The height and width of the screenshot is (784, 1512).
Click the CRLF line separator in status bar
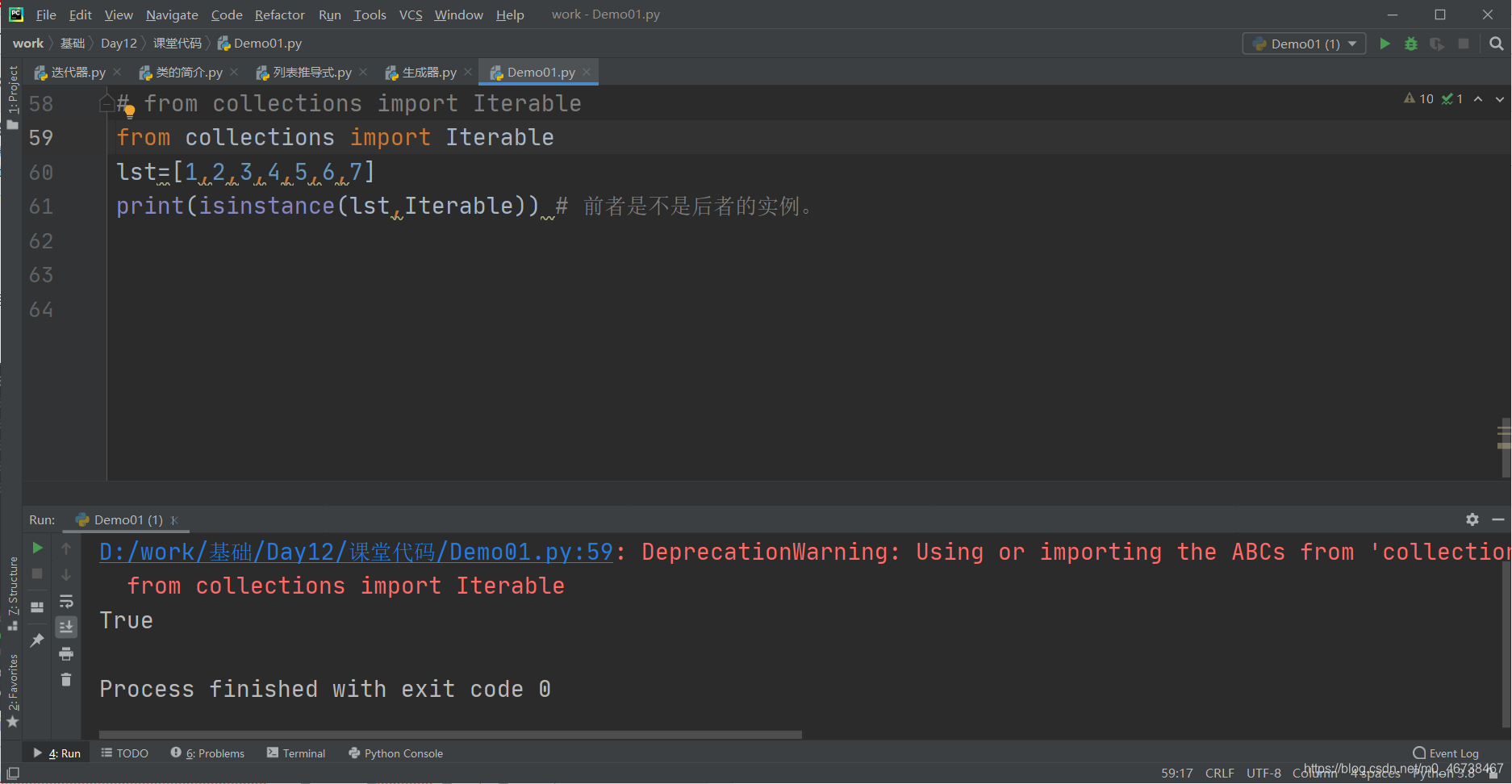1219,773
